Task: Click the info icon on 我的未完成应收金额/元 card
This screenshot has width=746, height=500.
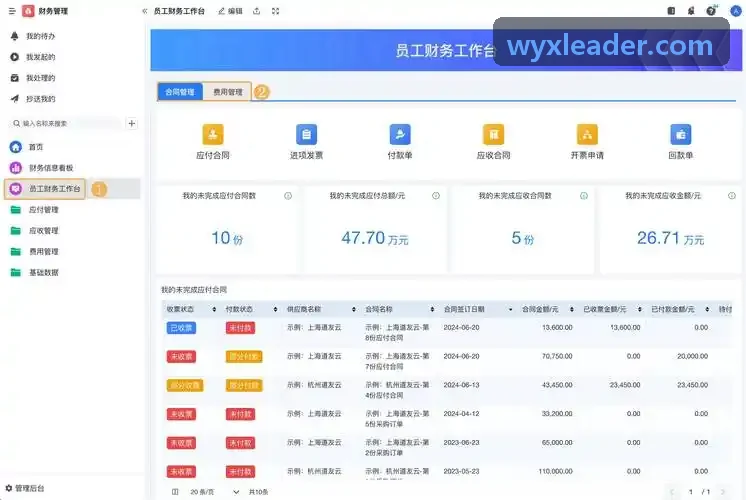Action: (732, 196)
